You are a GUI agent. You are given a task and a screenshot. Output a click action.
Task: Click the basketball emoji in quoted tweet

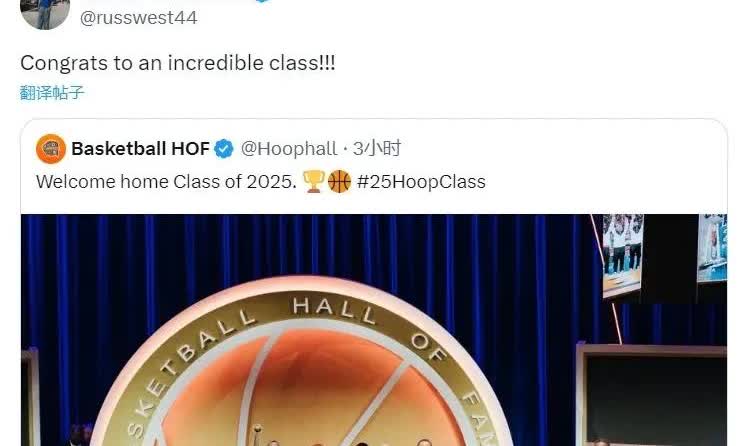point(339,182)
